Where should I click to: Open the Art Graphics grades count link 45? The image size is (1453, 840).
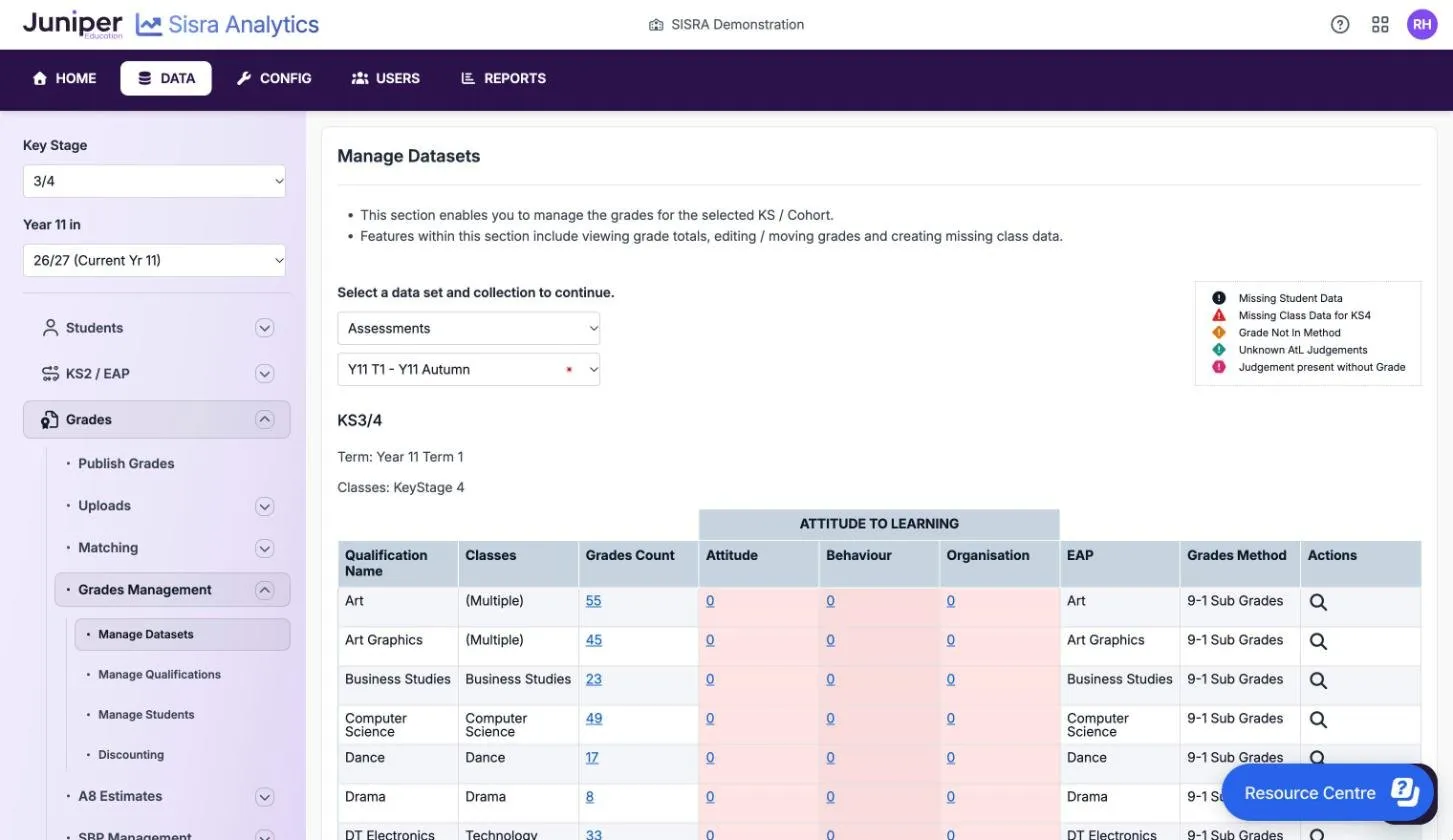point(594,640)
